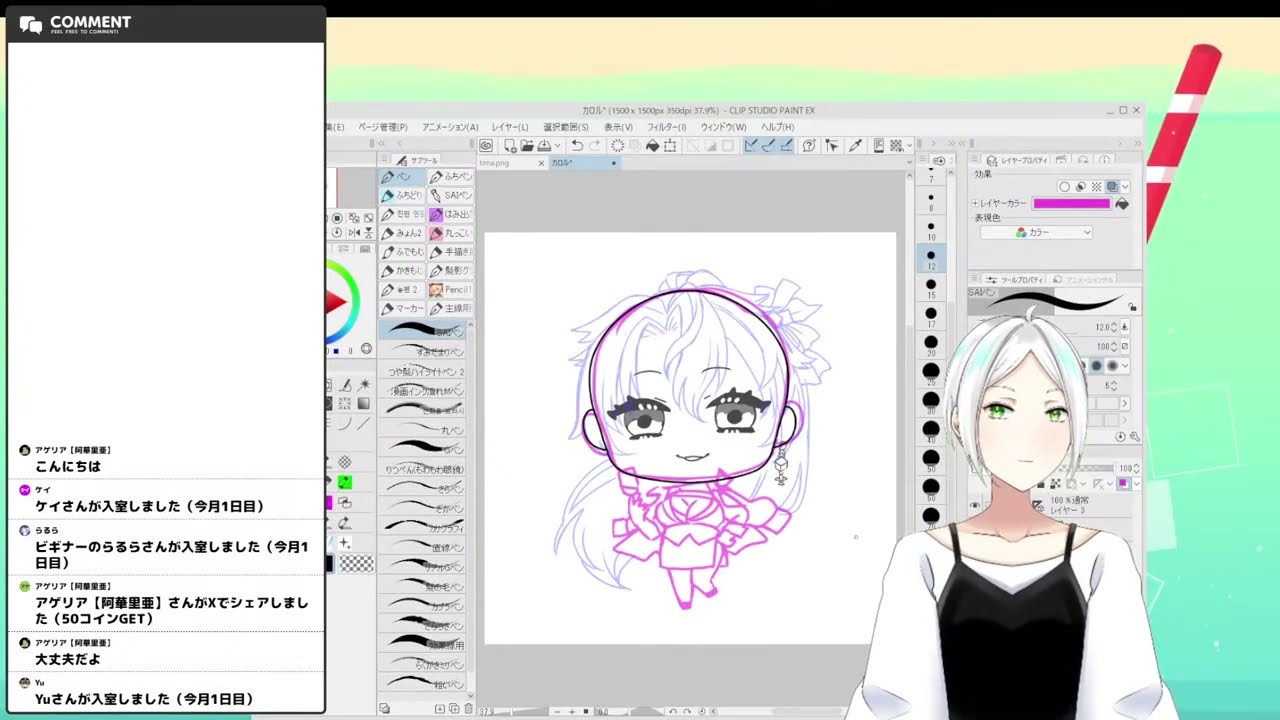Choose the Gペン brush preset
The width and height of the screenshot is (1280, 720).
[x=422, y=448]
